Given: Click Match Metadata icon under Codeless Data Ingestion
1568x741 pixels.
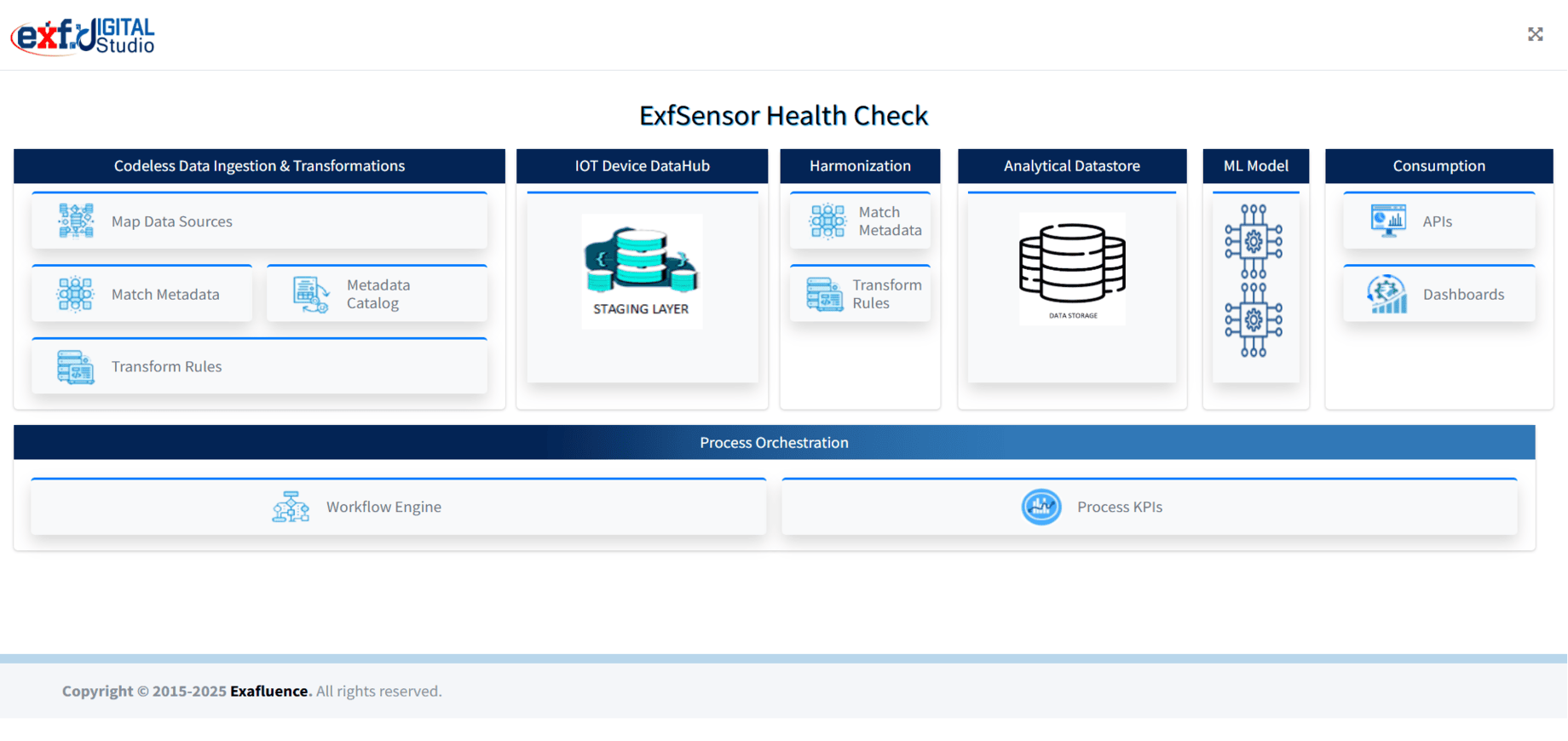Looking at the screenshot, I should [x=76, y=295].
